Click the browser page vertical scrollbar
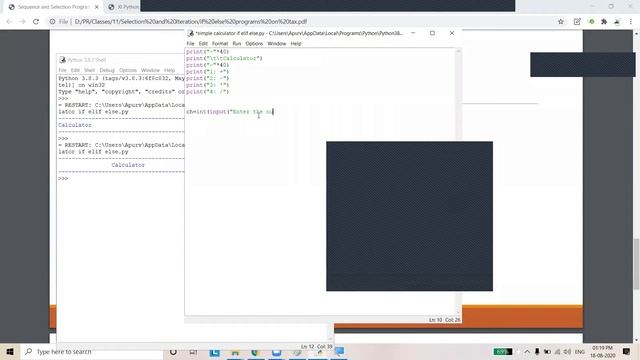The height and width of the screenshot is (360, 640). pos(636,186)
